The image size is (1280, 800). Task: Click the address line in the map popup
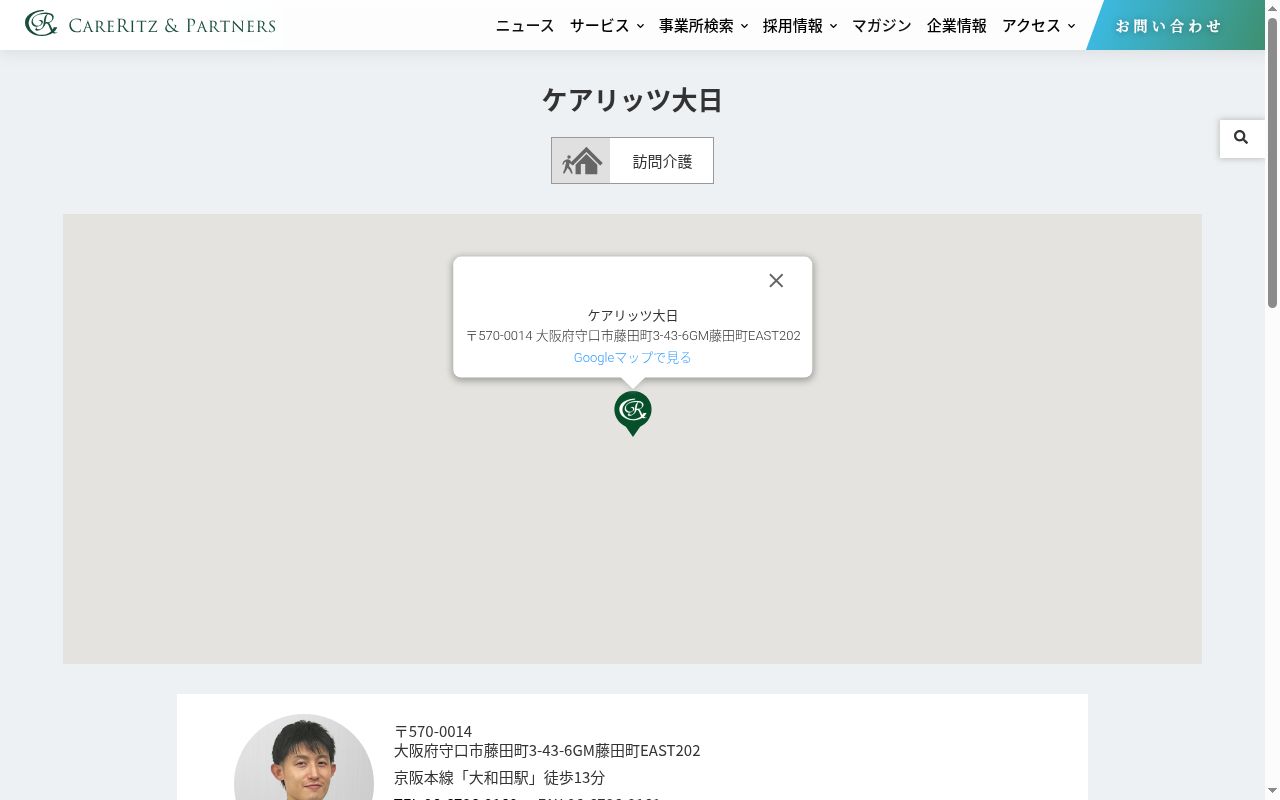(633, 336)
